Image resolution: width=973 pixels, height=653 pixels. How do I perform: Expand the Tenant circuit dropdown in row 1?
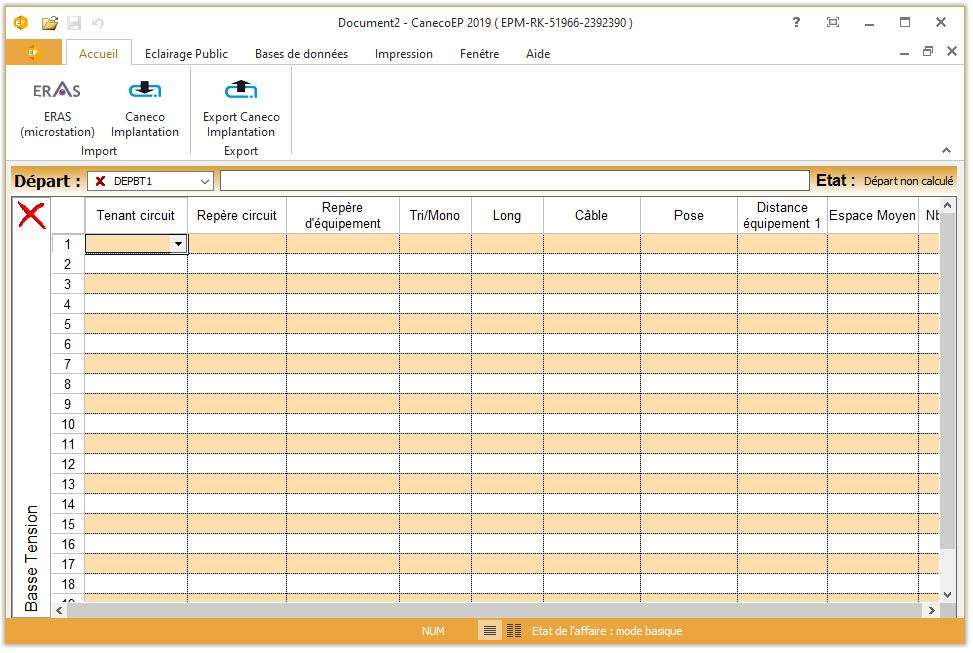178,244
